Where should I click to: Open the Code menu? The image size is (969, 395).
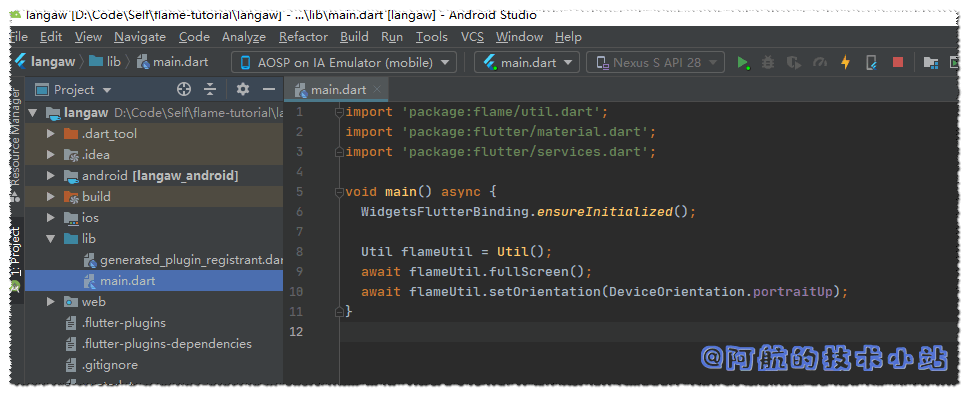(x=194, y=37)
